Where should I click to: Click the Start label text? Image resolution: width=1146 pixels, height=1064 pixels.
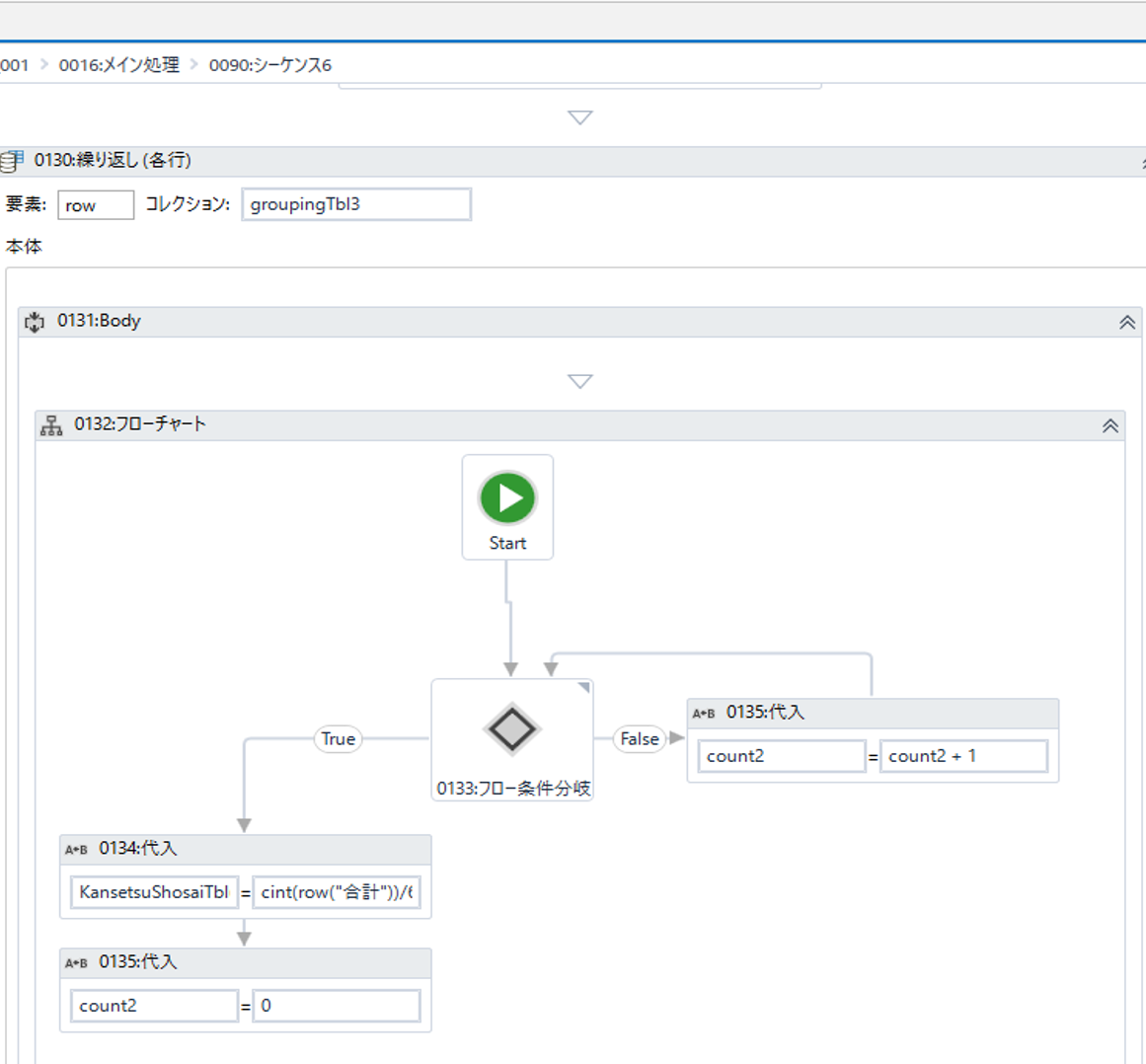click(507, 543)
